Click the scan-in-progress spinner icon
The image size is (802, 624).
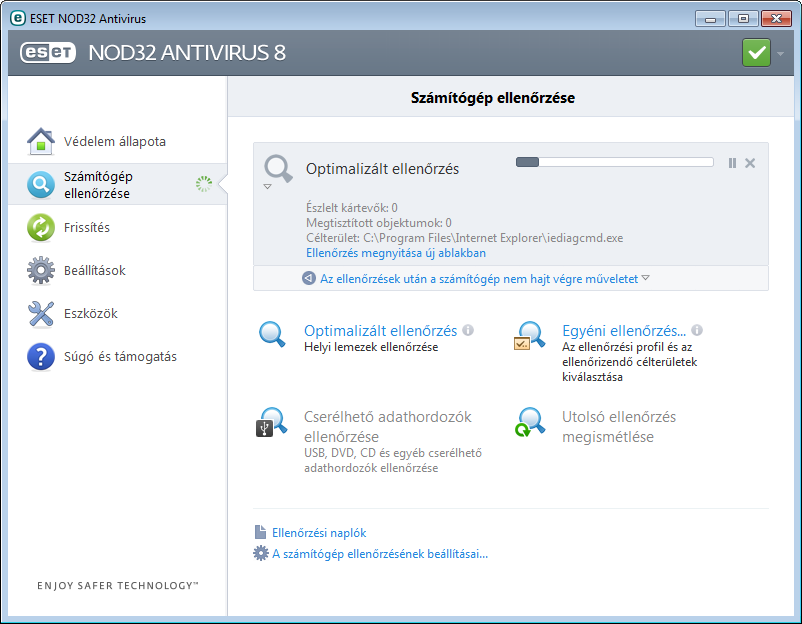pos(204,184)
